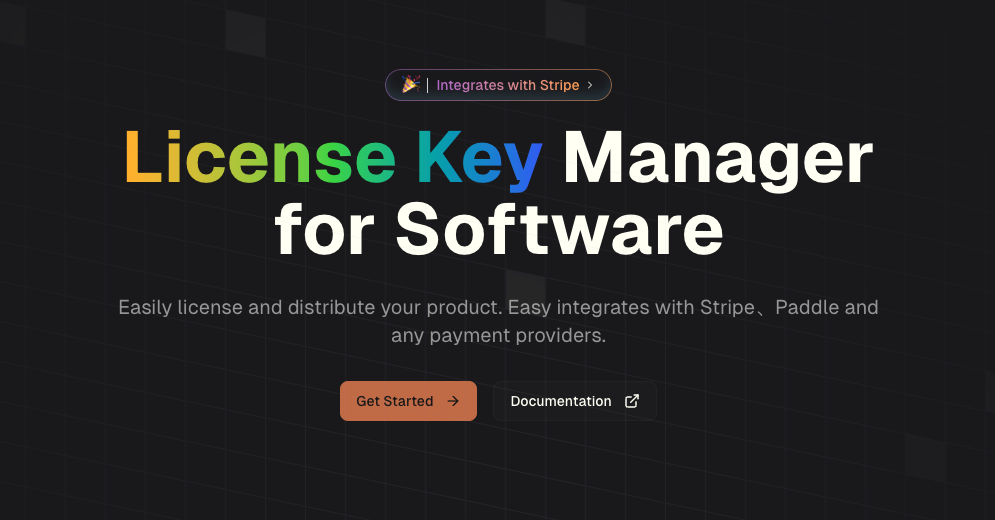Click the Get Started label text

(x=394, y=401)
